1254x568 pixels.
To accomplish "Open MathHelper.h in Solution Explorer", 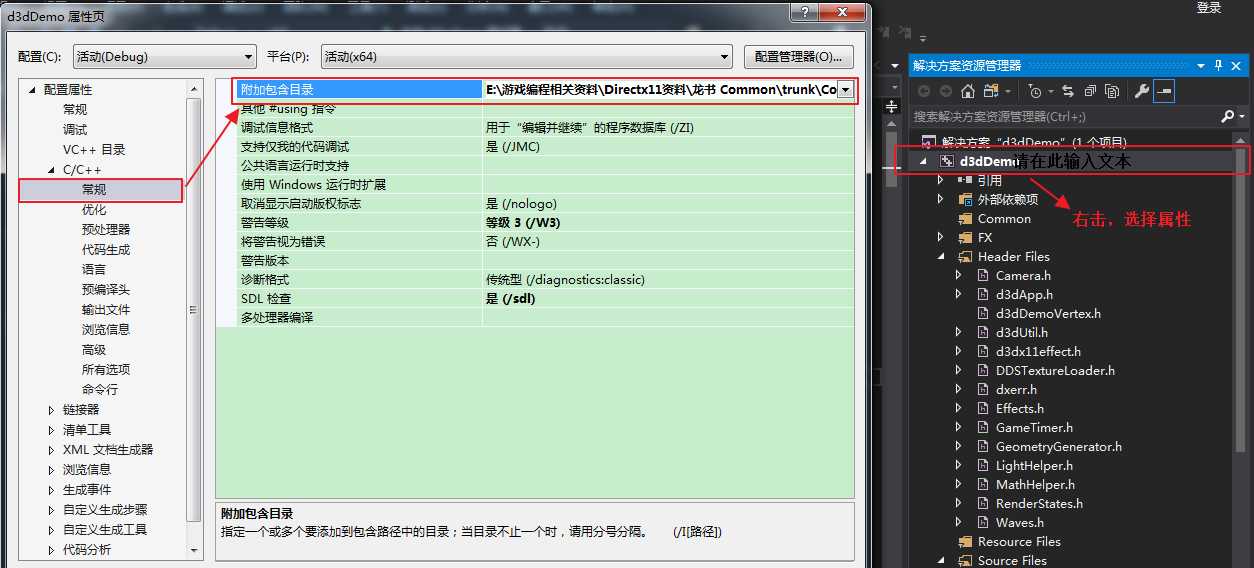I will coord(1035,484).
